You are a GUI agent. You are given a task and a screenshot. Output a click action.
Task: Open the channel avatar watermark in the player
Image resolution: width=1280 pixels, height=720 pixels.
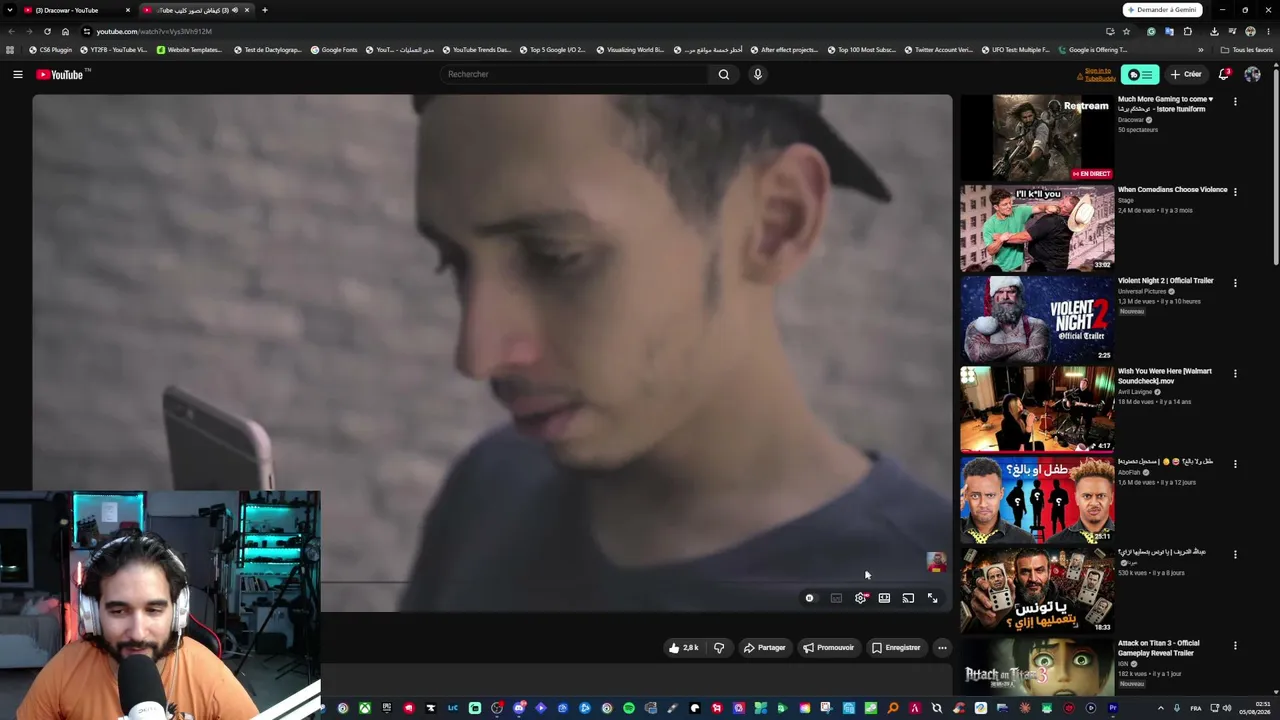[x=936, y=563]
